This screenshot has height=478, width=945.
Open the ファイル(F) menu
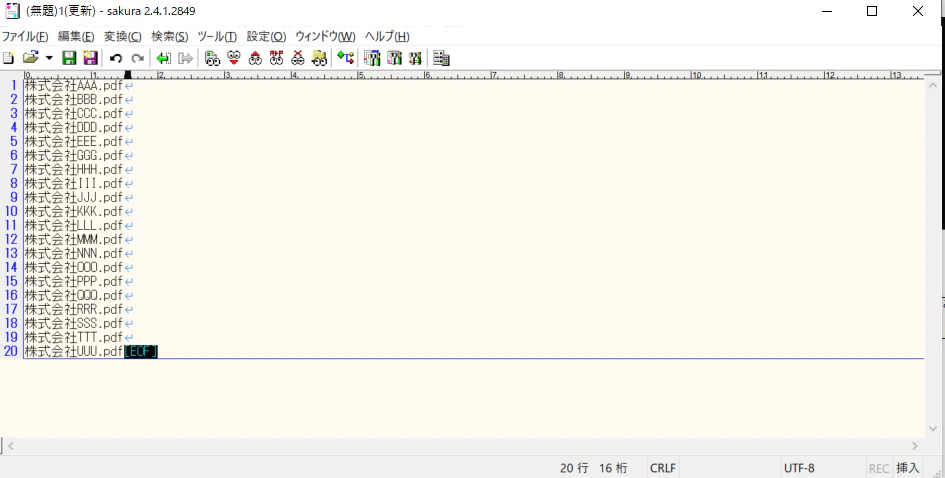[25, 37]
